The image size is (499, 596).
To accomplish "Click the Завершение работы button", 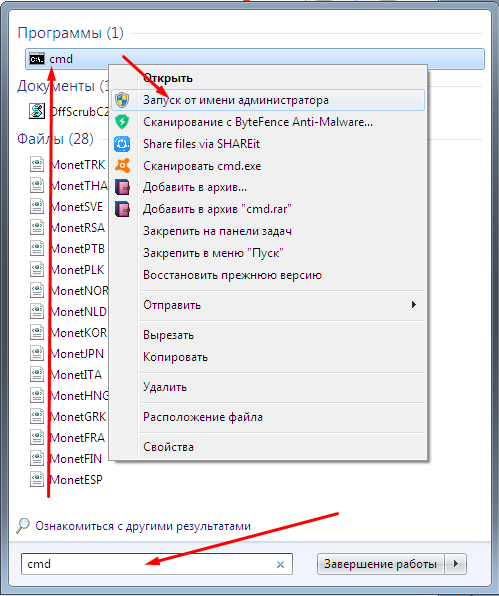I will coord(380,564).
